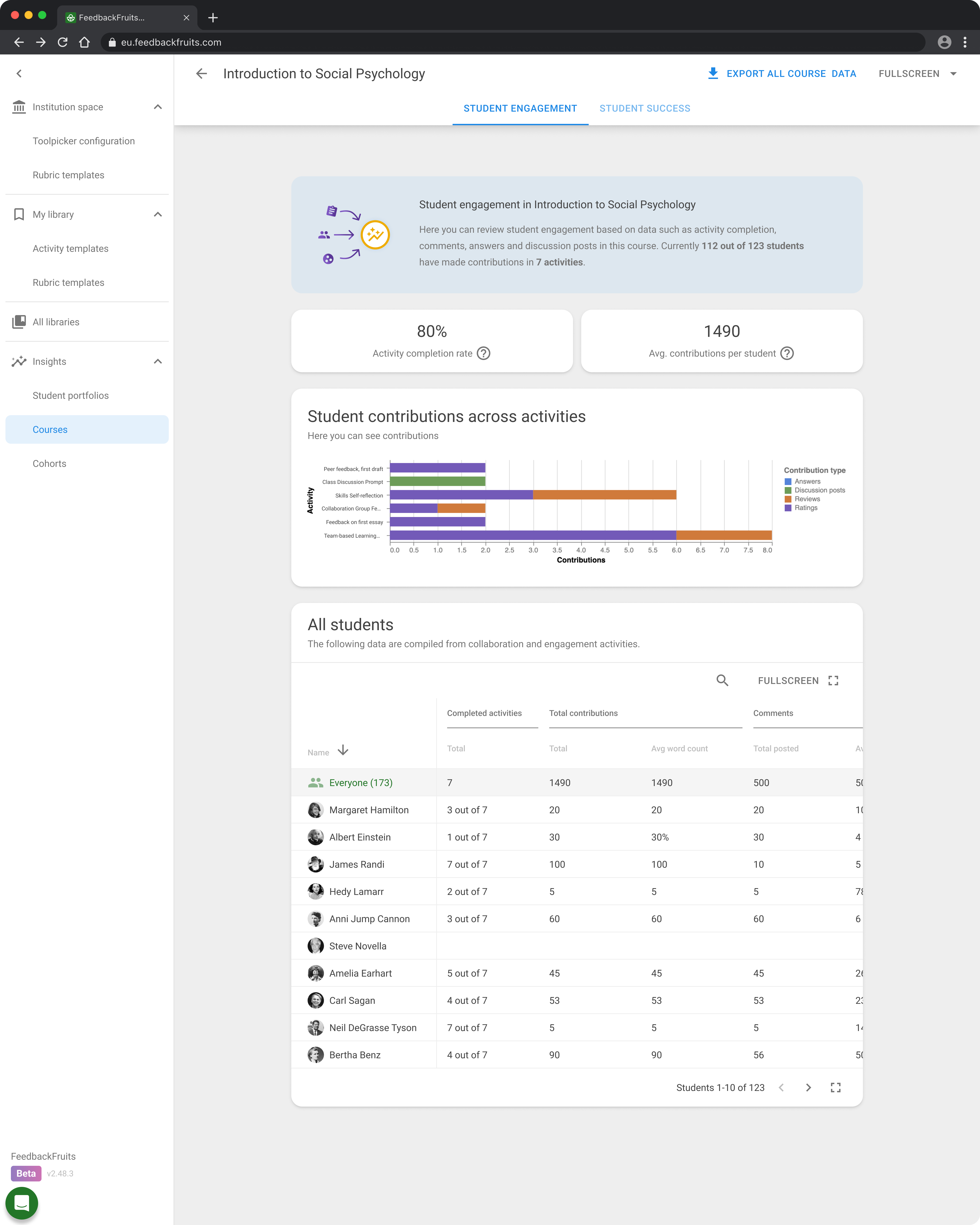Click the Ratings legend swatch

[x=788, y=508]
